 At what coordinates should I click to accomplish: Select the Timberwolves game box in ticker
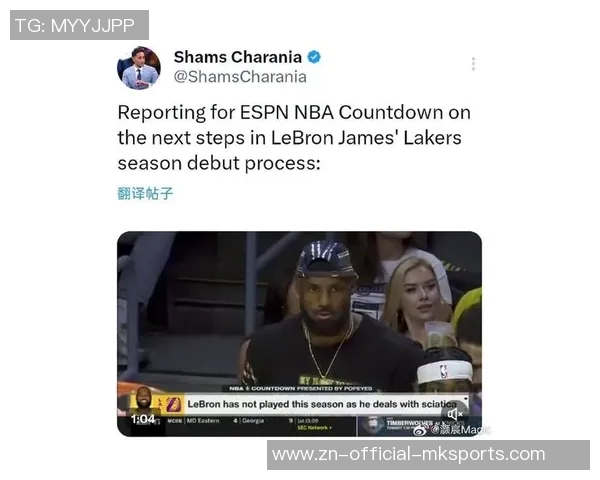pyautogui.click(x=417, y=425)
